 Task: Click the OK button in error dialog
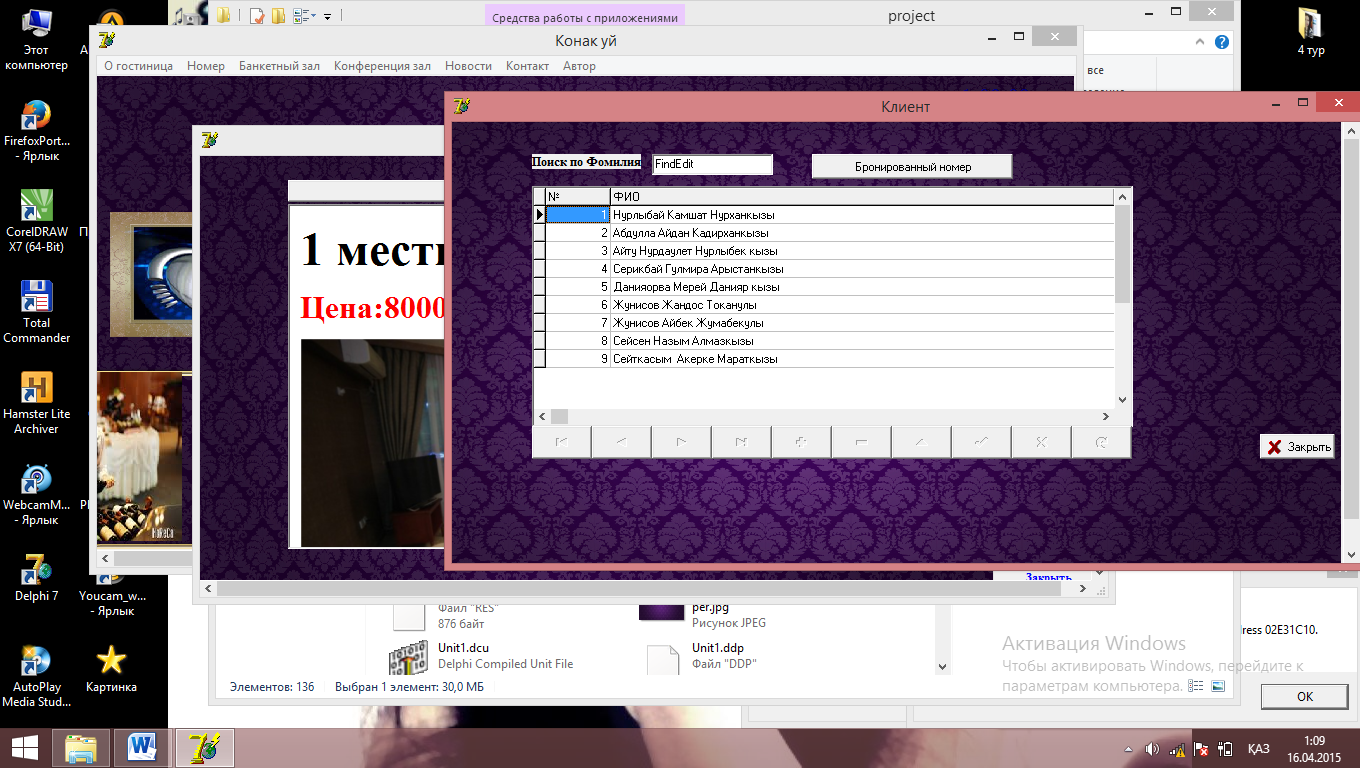click(x=1305, y=696)
